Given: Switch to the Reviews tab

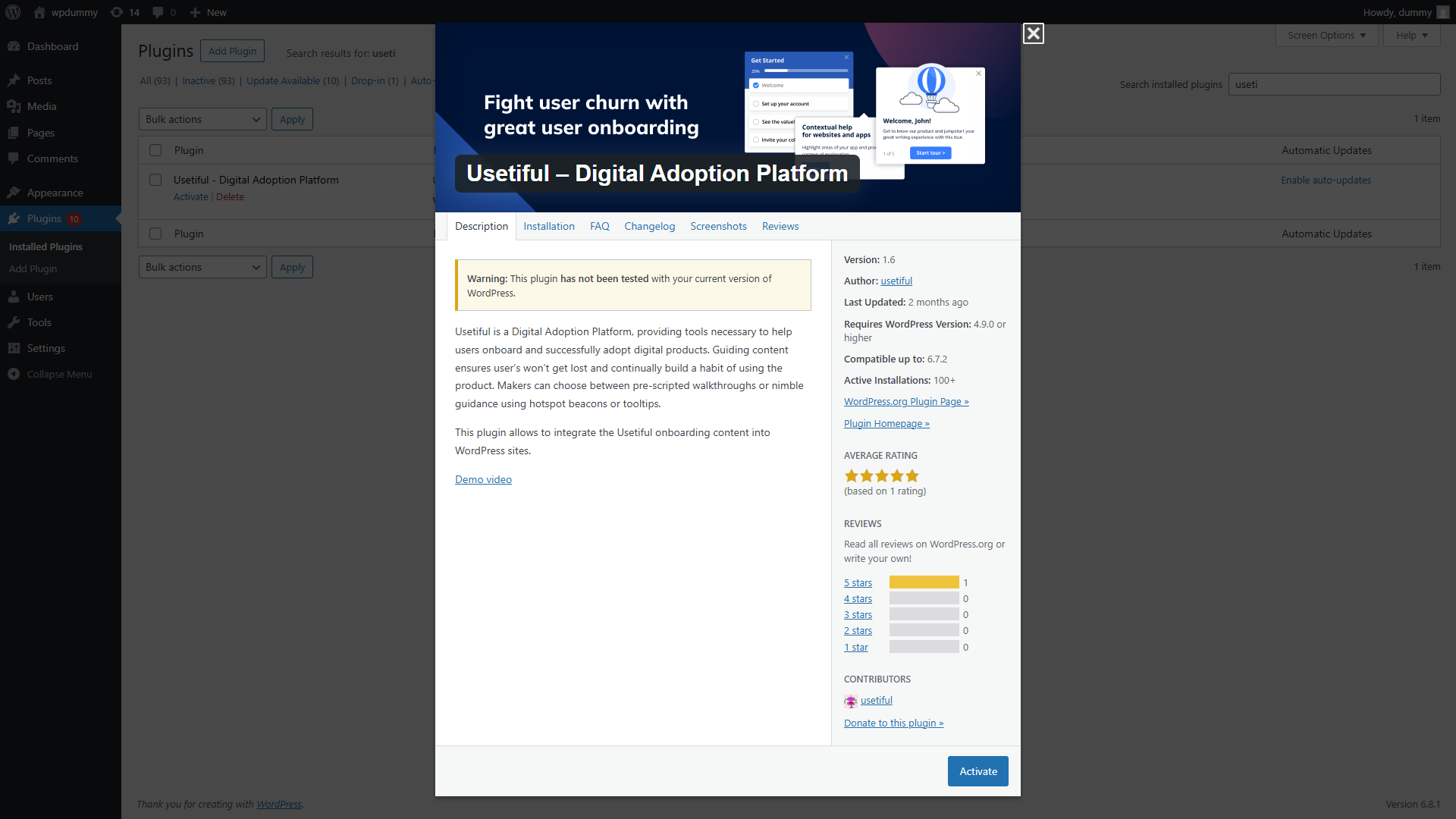Looking at the screenshot, I should coord(780,226).
